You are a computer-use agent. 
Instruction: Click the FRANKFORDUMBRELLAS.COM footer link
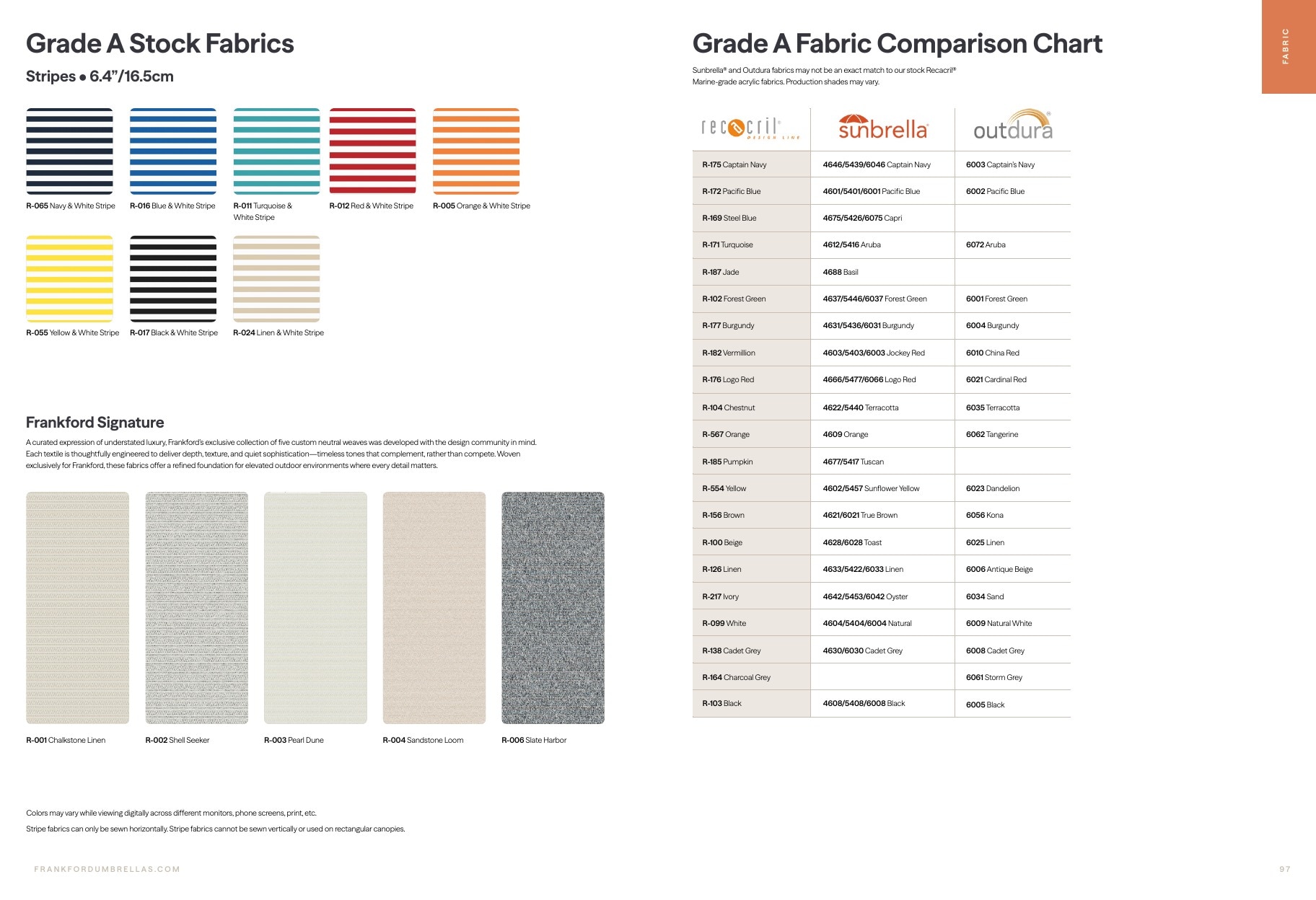[107, 869]
